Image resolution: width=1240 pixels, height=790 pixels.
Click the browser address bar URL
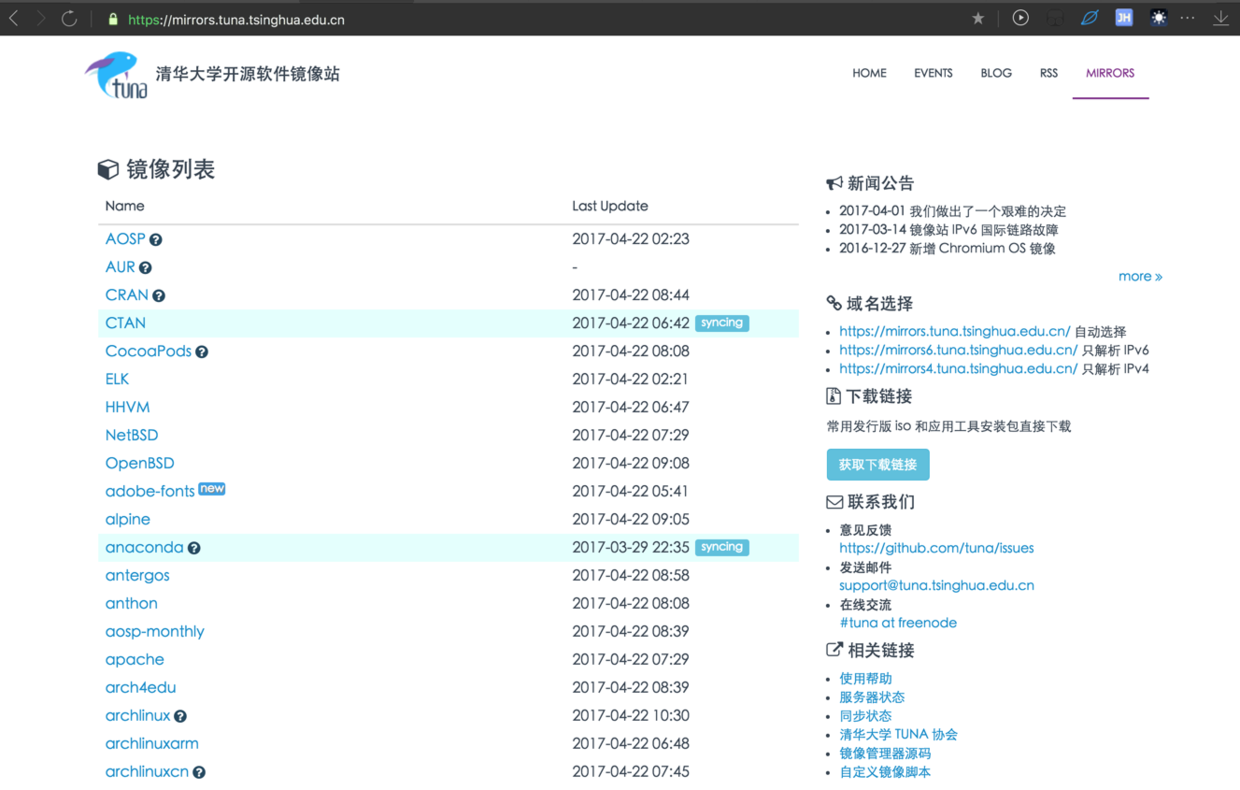pos(236,19)
